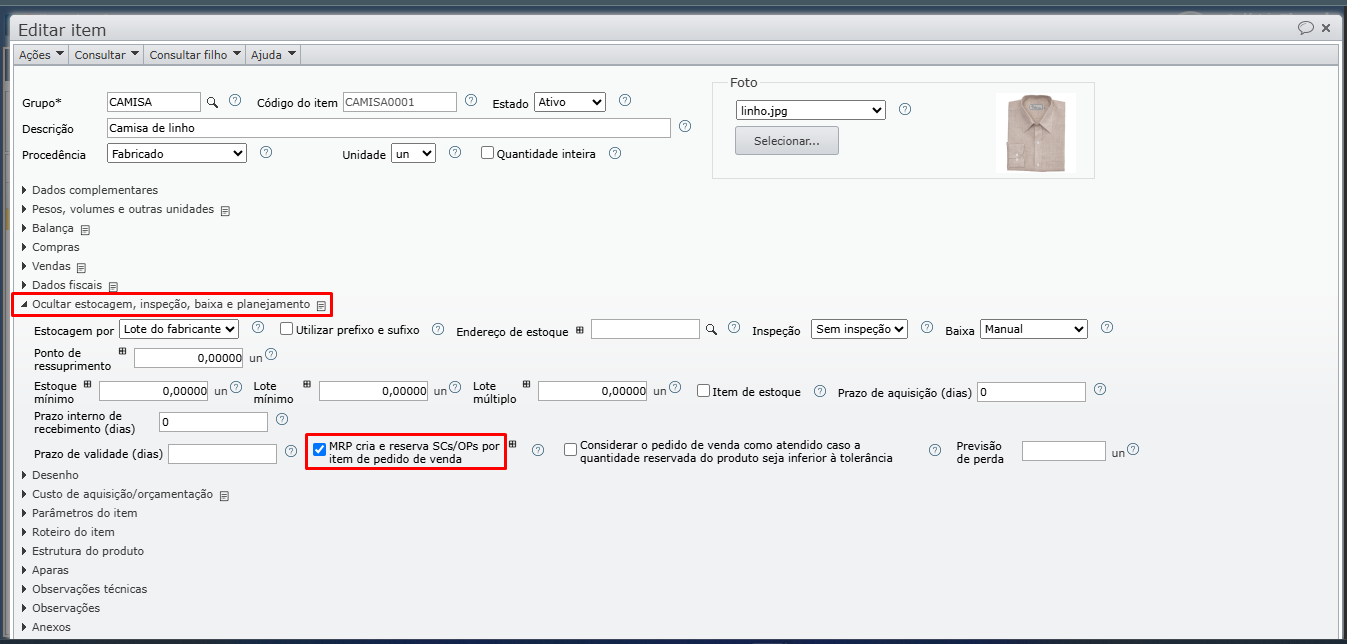
Task: Open help icon next to Inspeção dropdown
Action: [927, 326]
